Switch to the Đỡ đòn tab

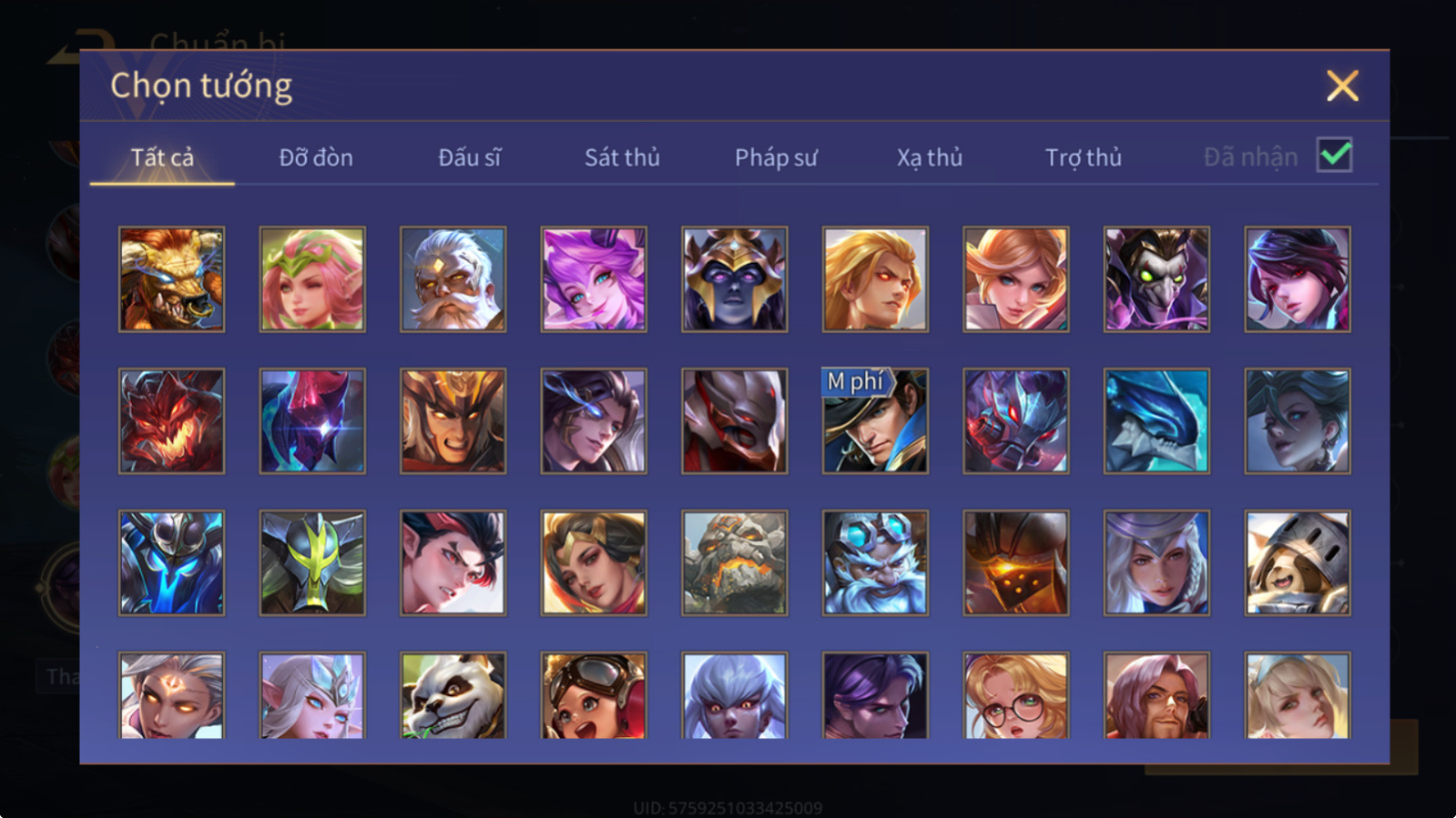(x=316, y=157)
